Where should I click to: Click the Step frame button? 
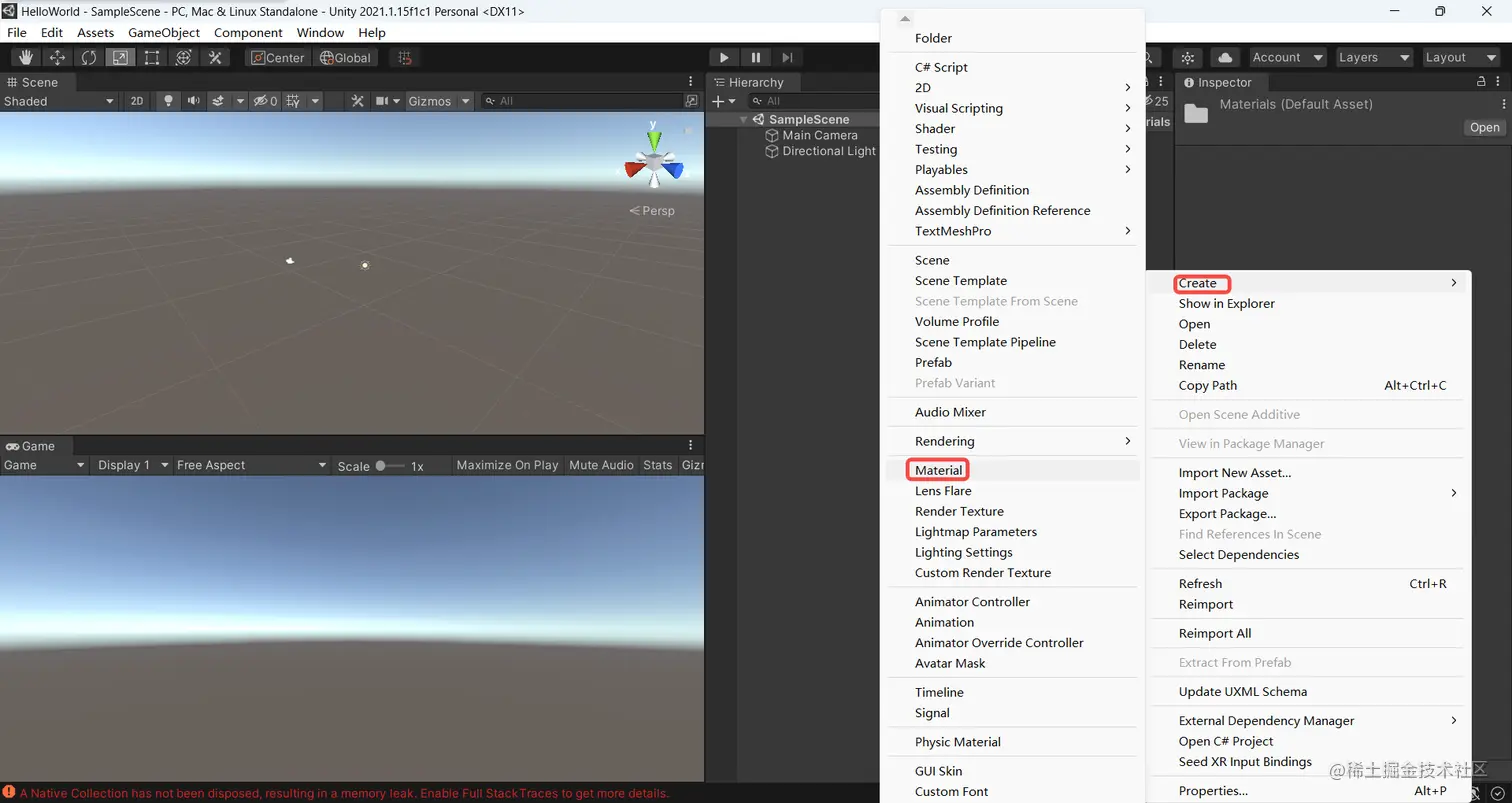pyautogui.click(x=788, y=58)
